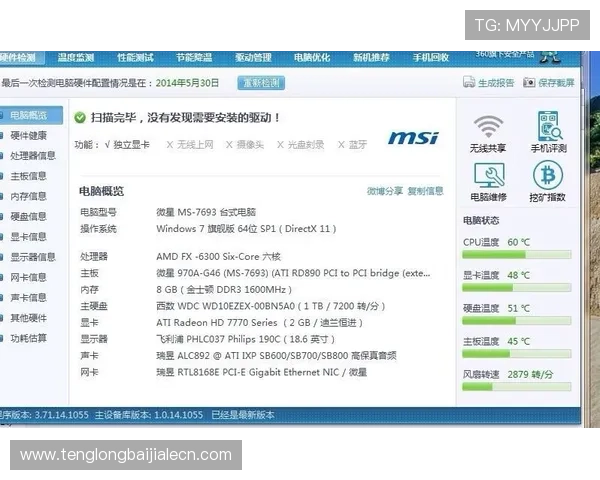Image resolution: width=600 pixels, height=480 pixels.
Task: Click the 无线上网 feature indicator
Action: 190,145
